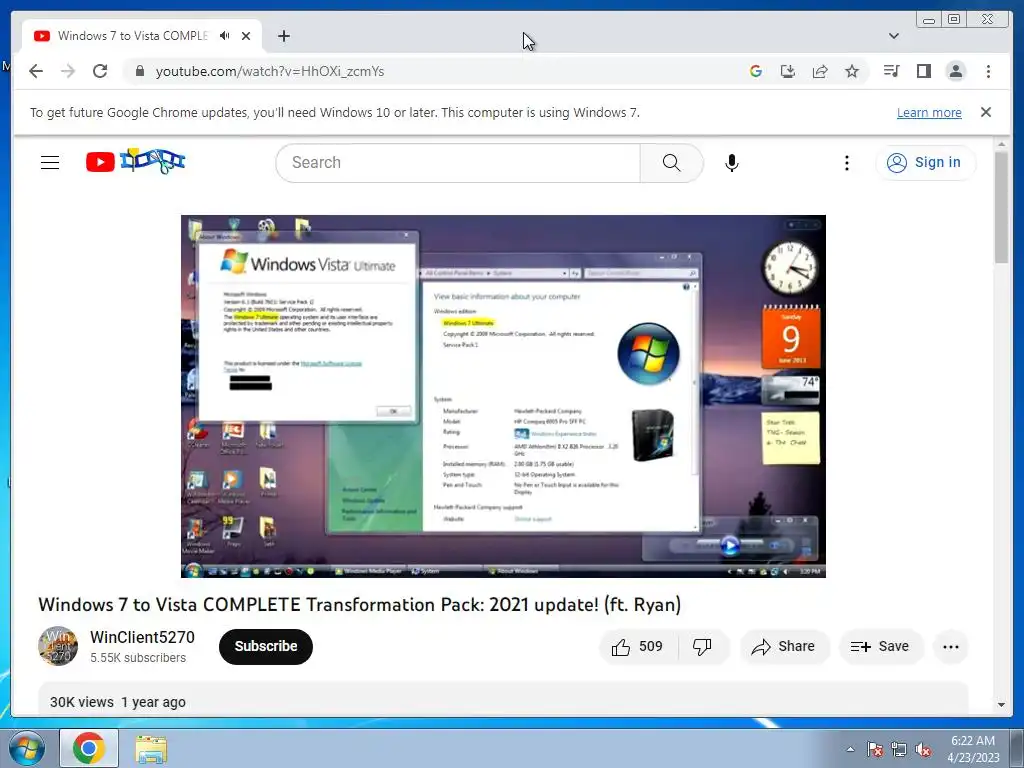Open WinClient5270 channel avatar
Image resolution: width=1024 pixels, height=768 pixels.
pos(58,646)
